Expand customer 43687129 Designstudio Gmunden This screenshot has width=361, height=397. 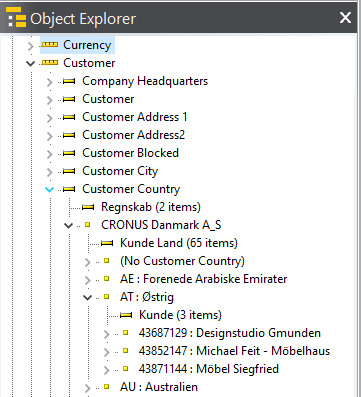107,334
